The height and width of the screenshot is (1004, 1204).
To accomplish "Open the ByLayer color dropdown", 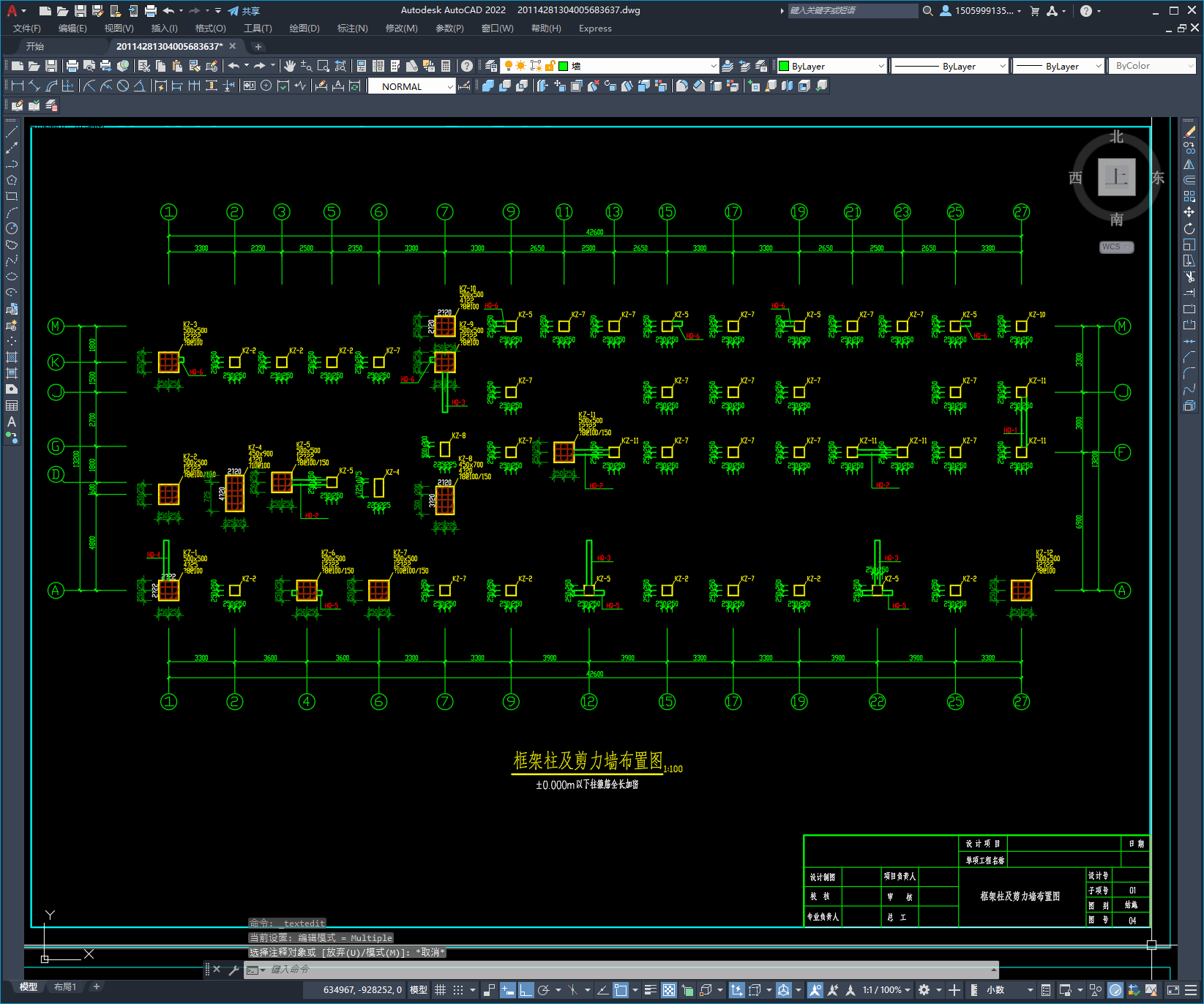I will point(831,66).
